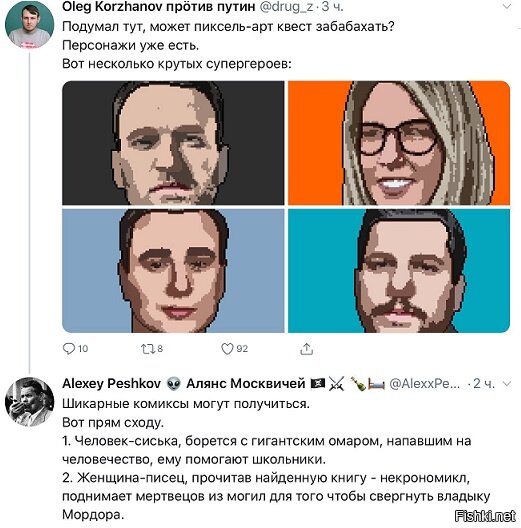This screenshot has width=521, height=528.
Task: Click the Oleg Korzhanov display name
Action: [x=158, y=7]
